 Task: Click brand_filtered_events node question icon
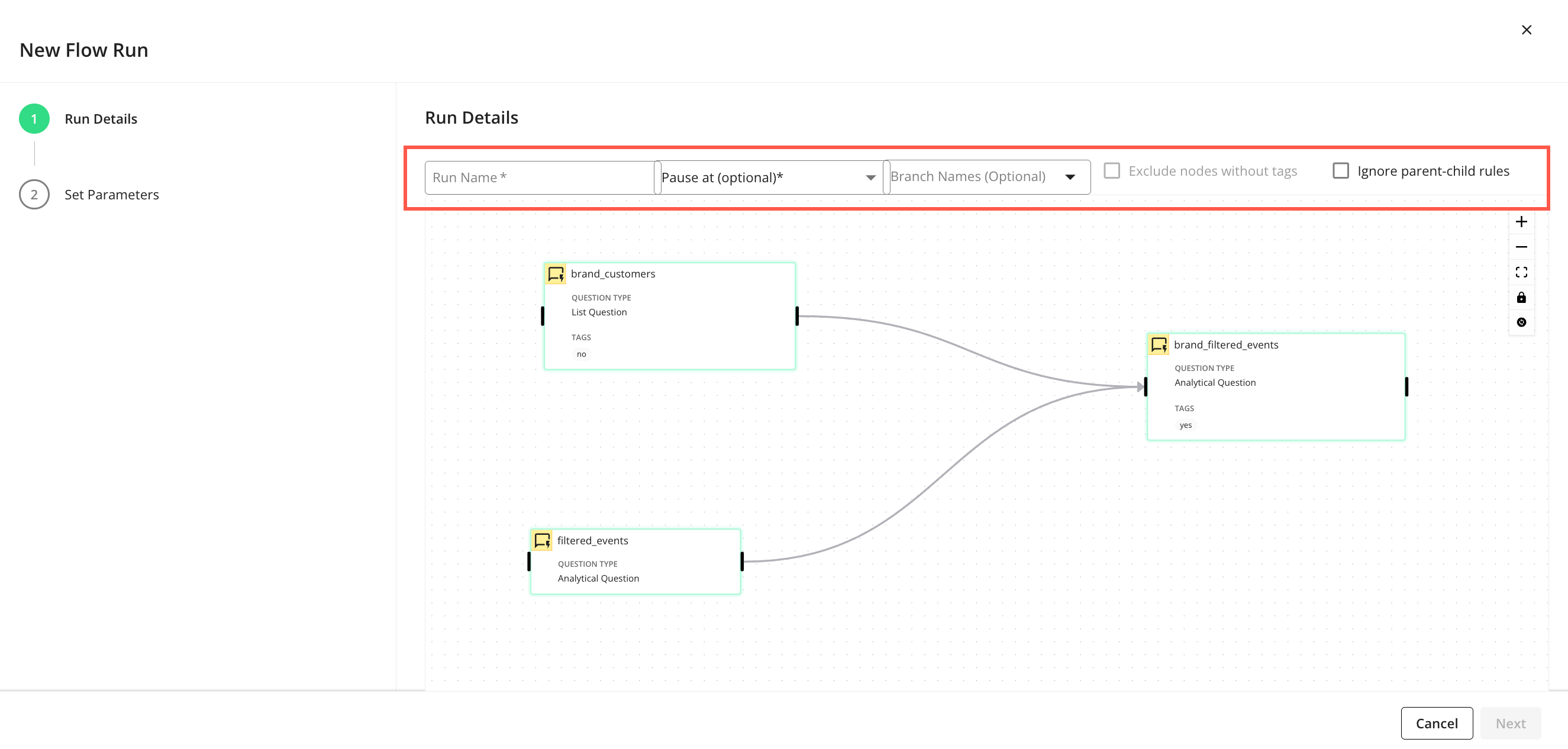coord(1159,345)
